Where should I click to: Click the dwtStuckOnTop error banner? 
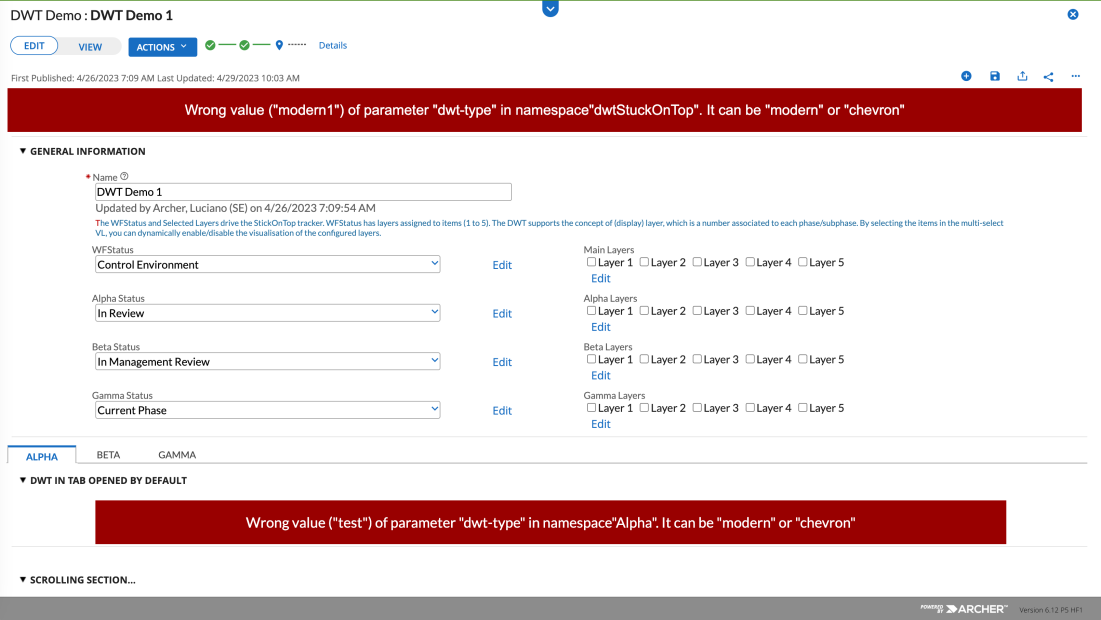point(544,110)
